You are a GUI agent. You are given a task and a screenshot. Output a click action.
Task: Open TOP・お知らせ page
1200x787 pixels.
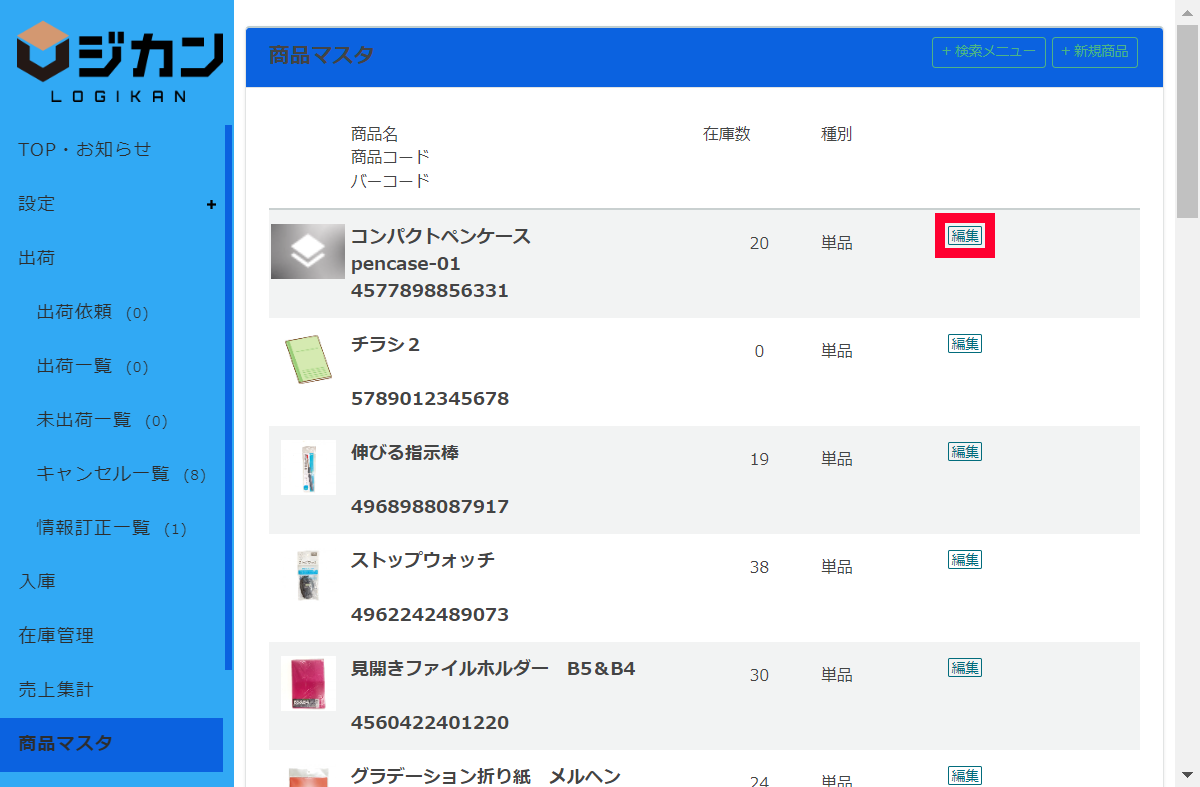click(x=85, y=150)
